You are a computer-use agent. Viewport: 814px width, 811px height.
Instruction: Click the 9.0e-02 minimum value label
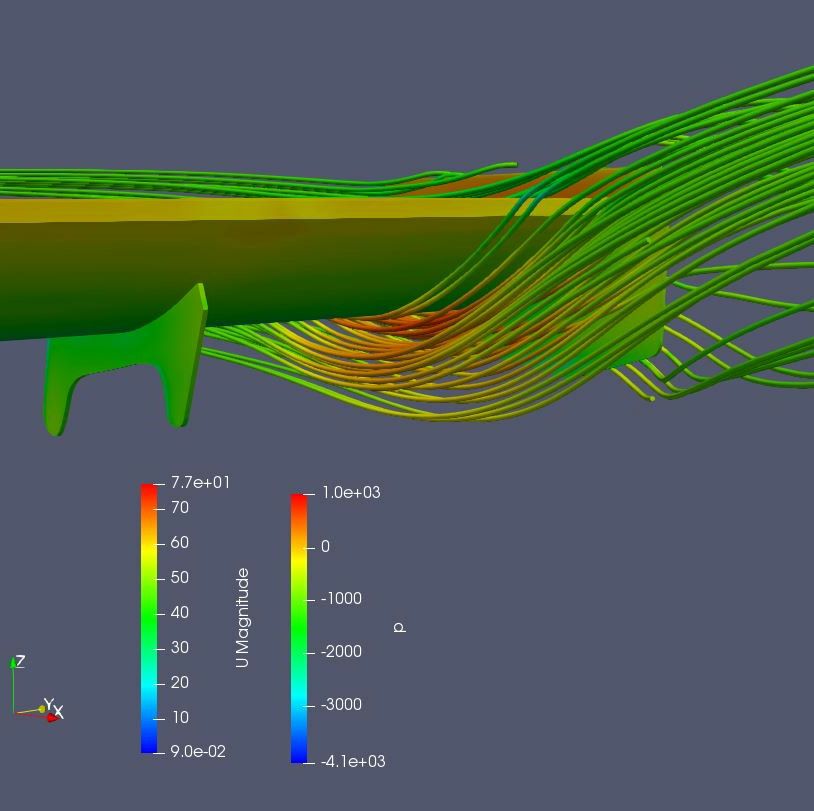pos(198,752)
